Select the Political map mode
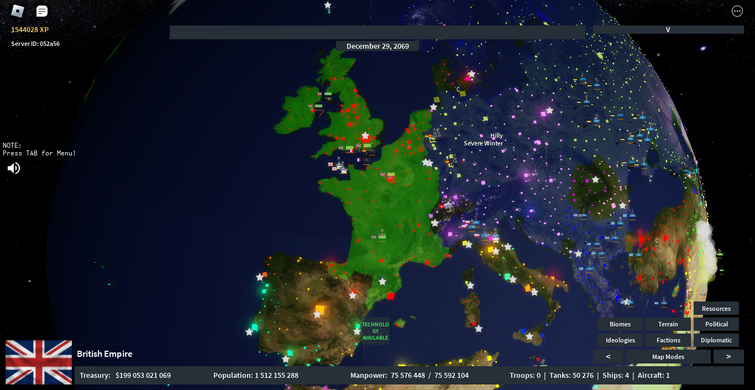 716,325
